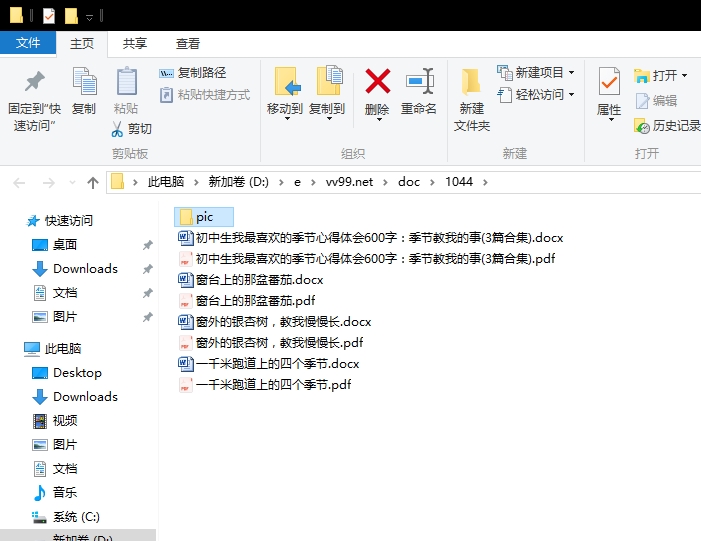The image size is (701, 541).
Task: Select 初中生我最喜欢的季节心得体会600字 docx file
Action: (x=371, y=237)
